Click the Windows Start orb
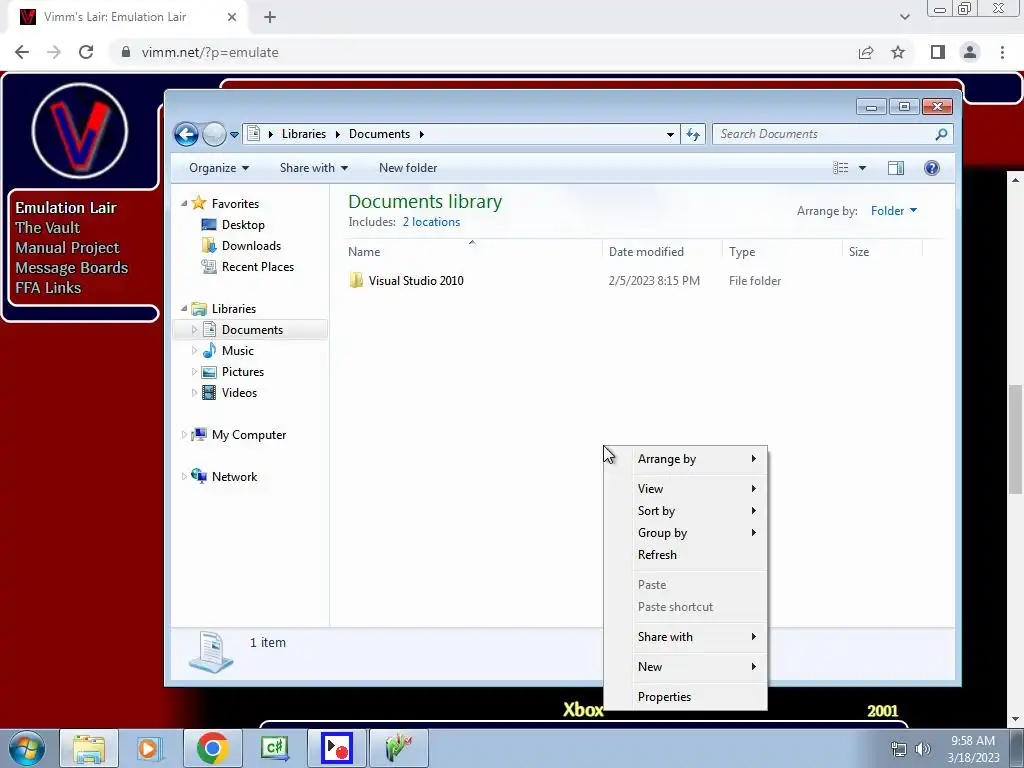This screenshot has width=1024, height=768. pos(27,748)
